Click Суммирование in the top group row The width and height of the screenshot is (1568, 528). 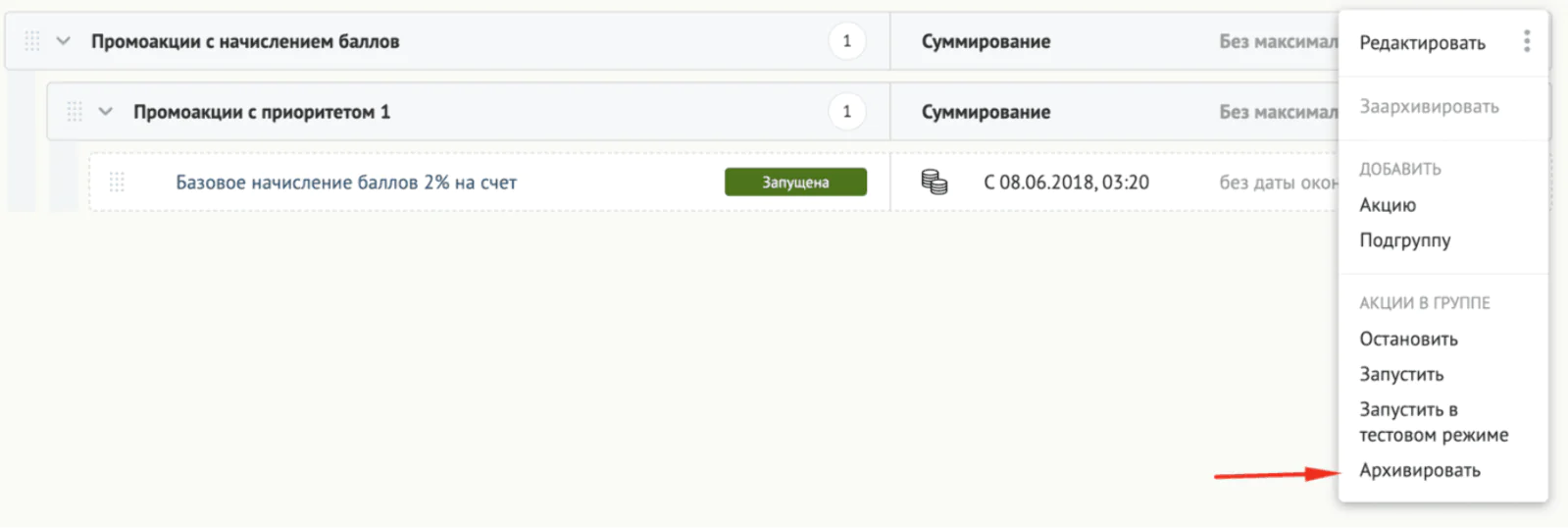[x=986, y=41]
